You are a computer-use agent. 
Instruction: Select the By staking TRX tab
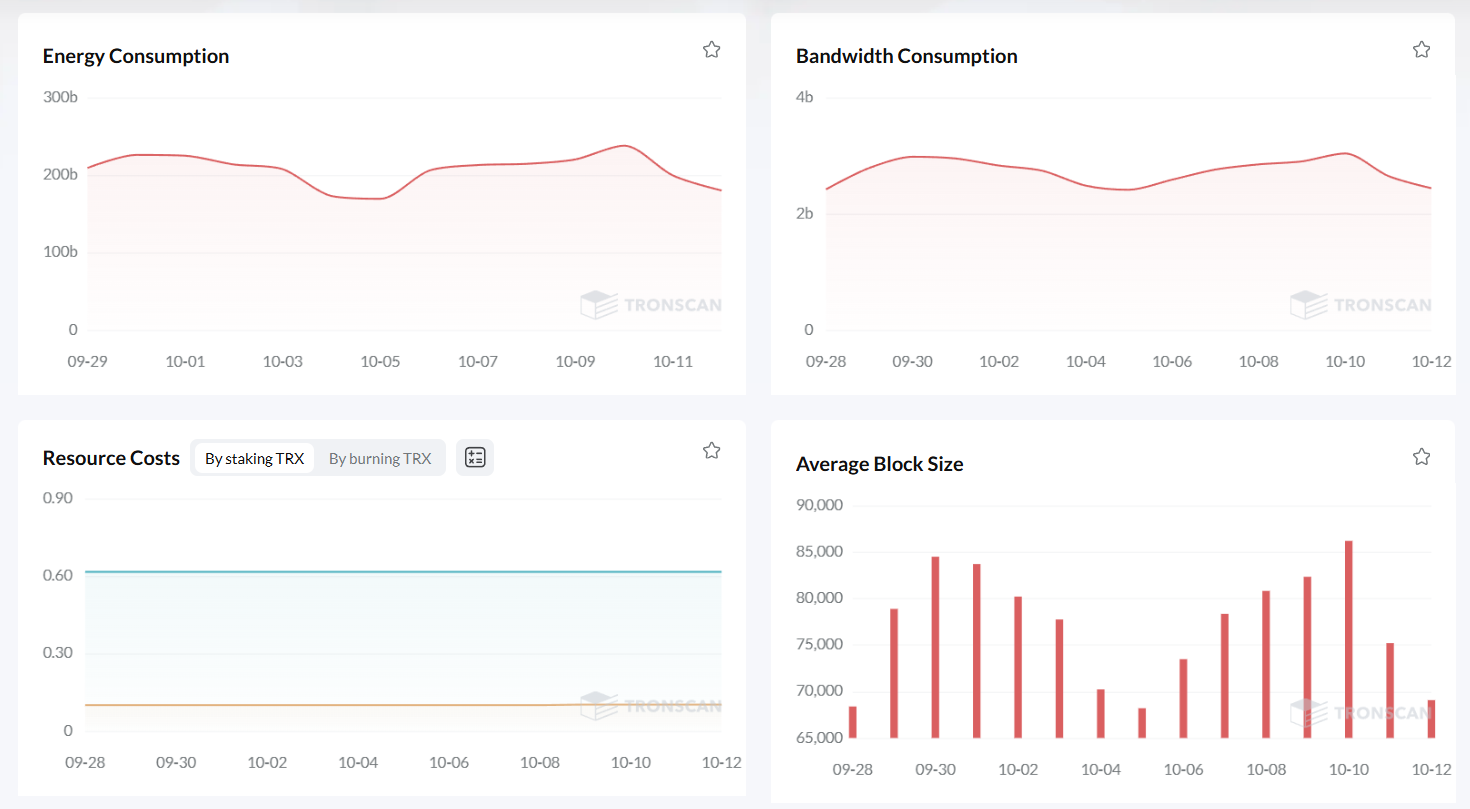(254, 459)
